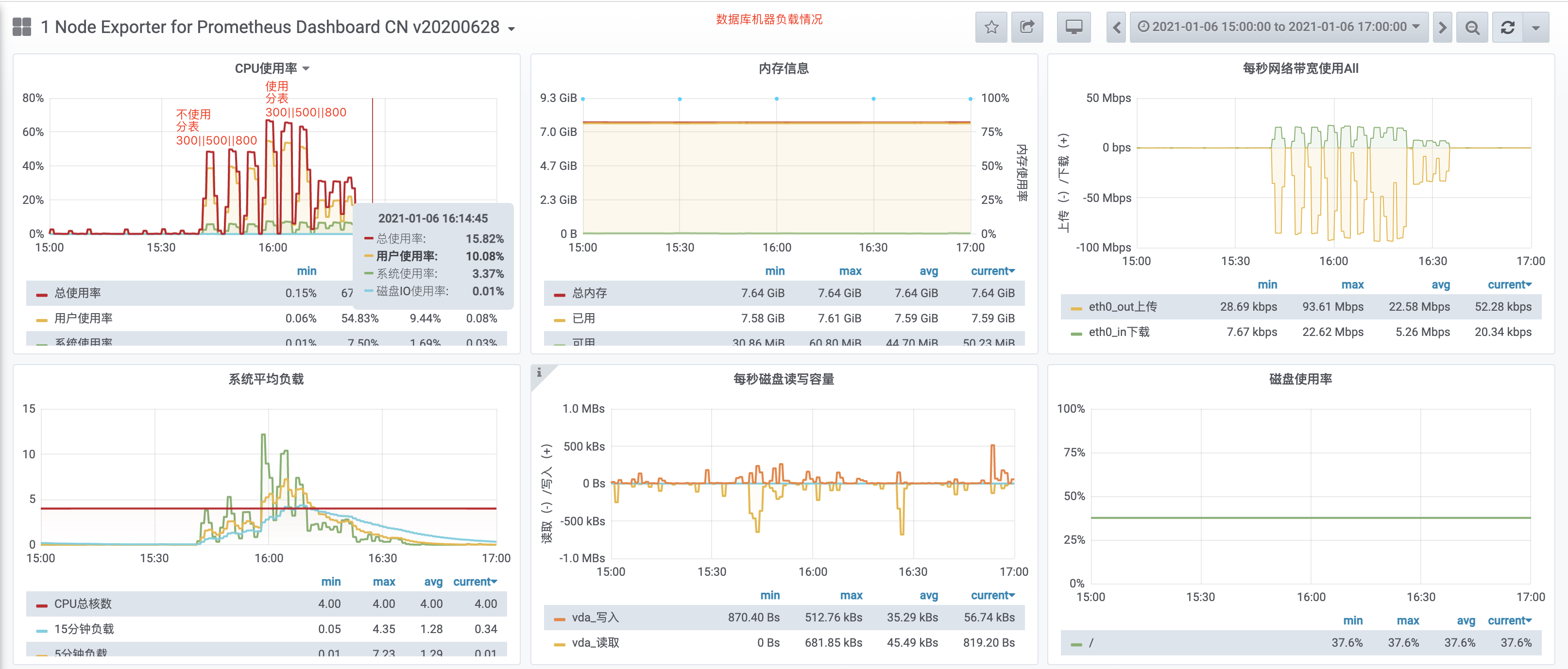Toggle eth0_out上传 series visibility
This screenshot has width=1568, height=669.
pos(1123,307)
